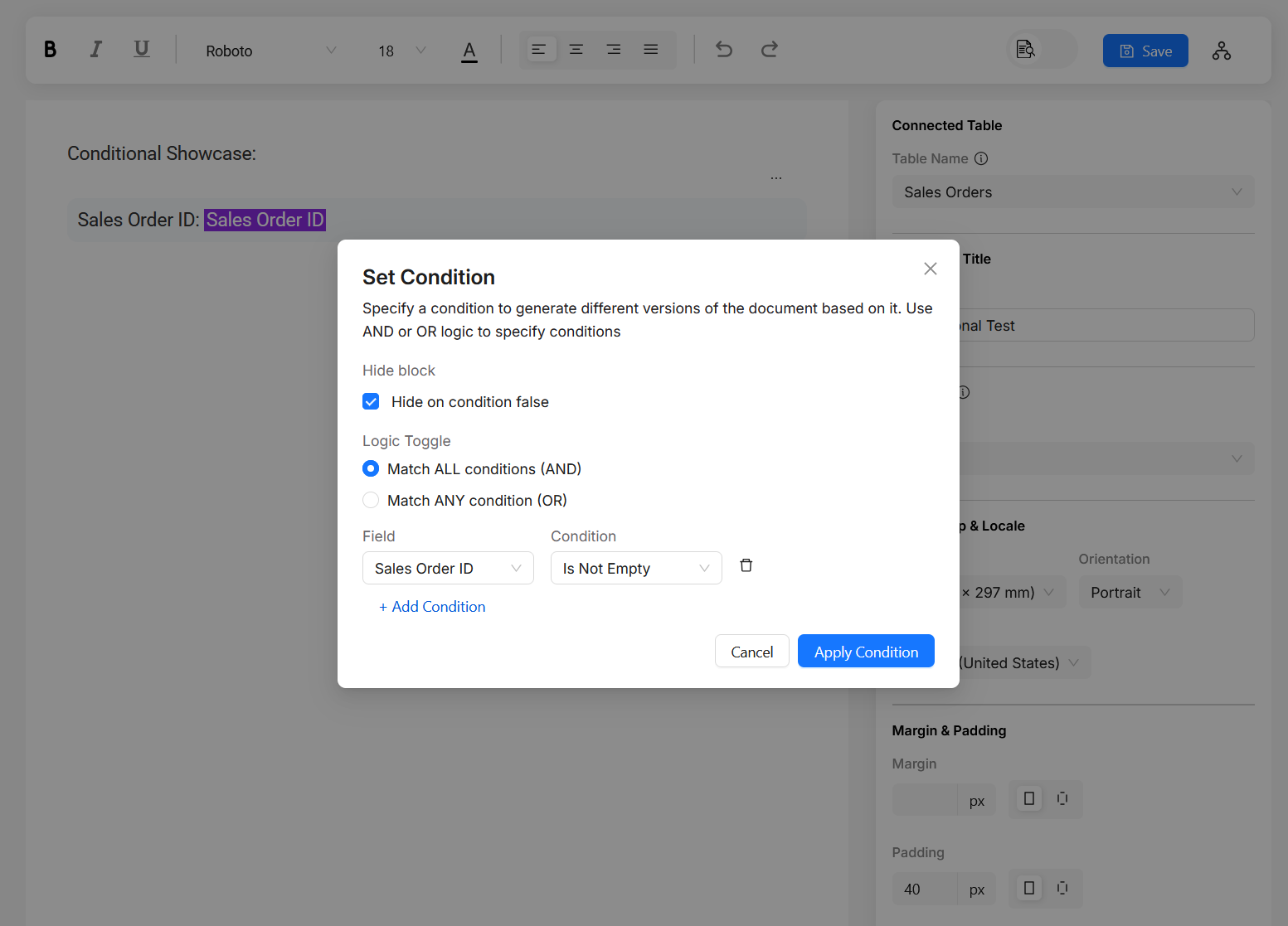
Task: Close the Set Condition dialog
Action: 931,269
